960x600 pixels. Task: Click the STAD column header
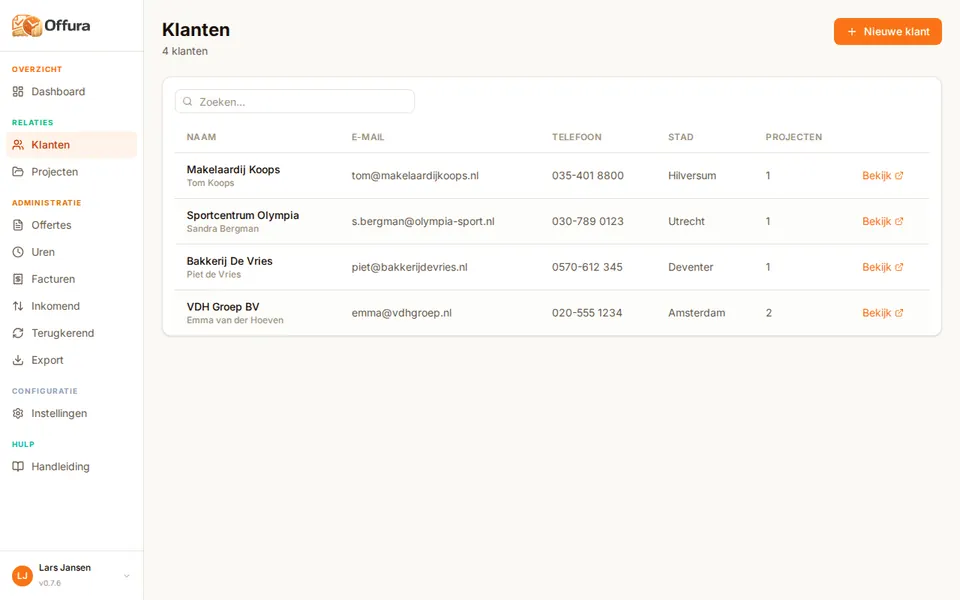point(681,137)
